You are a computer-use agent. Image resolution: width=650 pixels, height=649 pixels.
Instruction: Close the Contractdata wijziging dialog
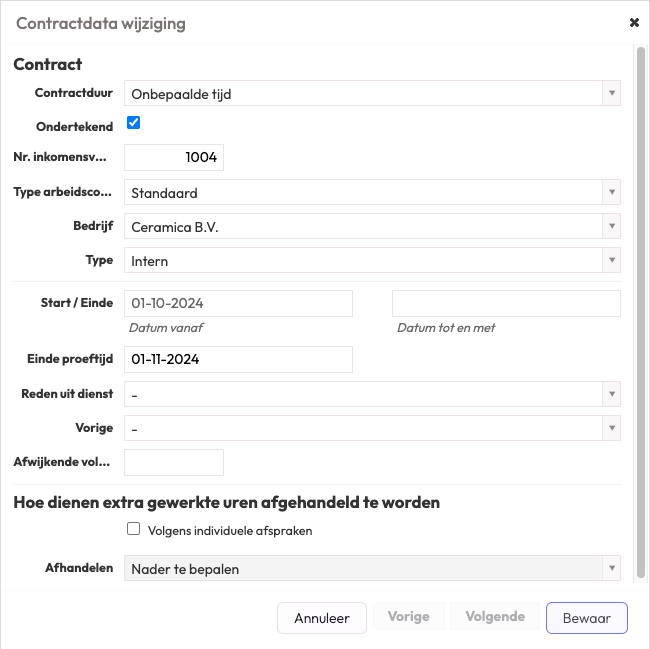(x=634, y=22)
